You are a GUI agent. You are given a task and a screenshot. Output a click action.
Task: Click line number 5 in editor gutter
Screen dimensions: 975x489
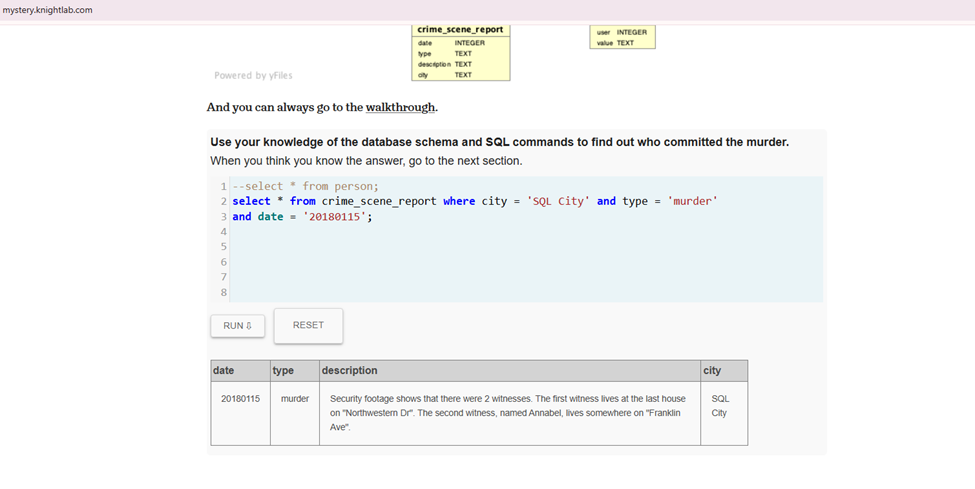click(223, 246)
